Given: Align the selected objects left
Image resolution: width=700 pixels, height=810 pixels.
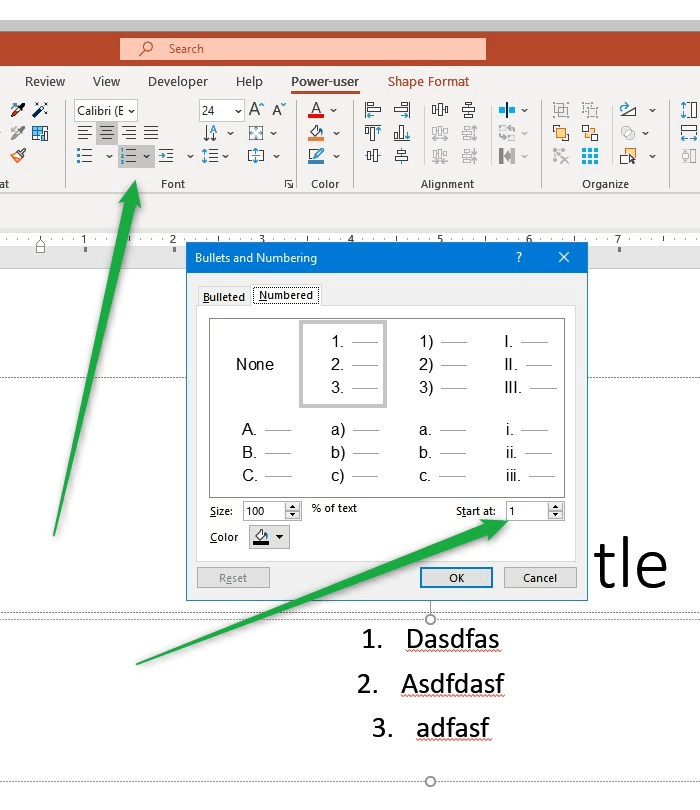Looking at the screenshot, I should 372,110.
